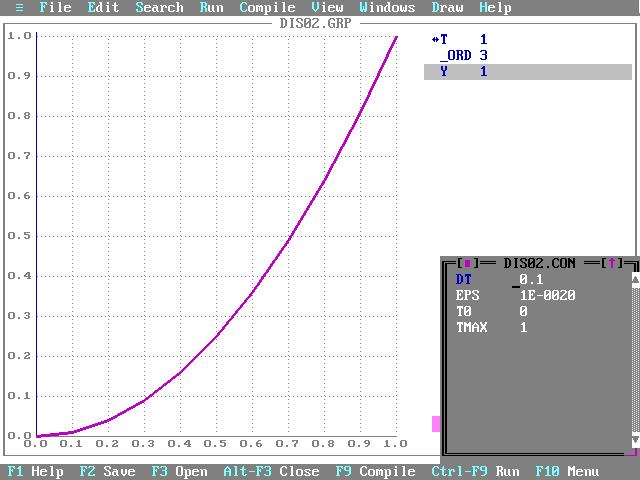The width and height of the screenshot is (640, 480).
Task: Click the pink marker left of DIS02.CON
Action: (436, 424)
